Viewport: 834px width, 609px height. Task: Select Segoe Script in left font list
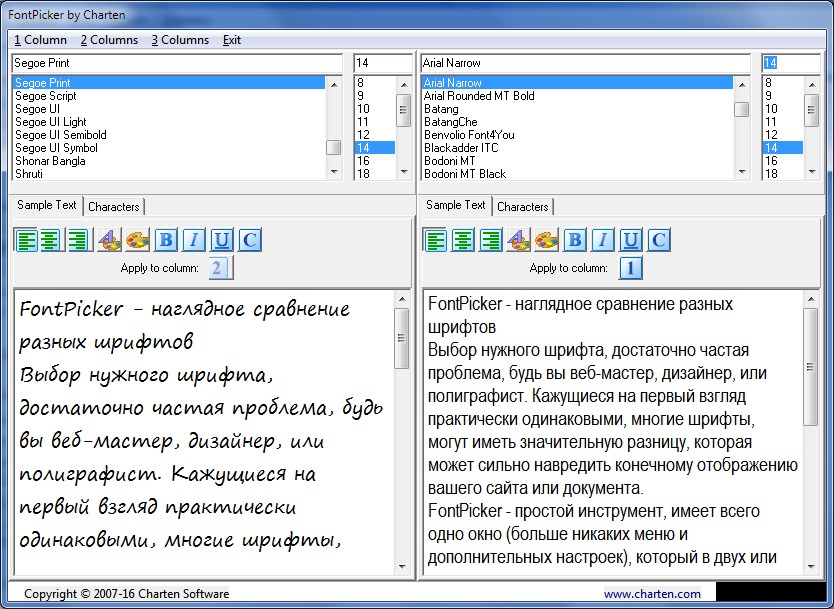(x=169, y=96)
